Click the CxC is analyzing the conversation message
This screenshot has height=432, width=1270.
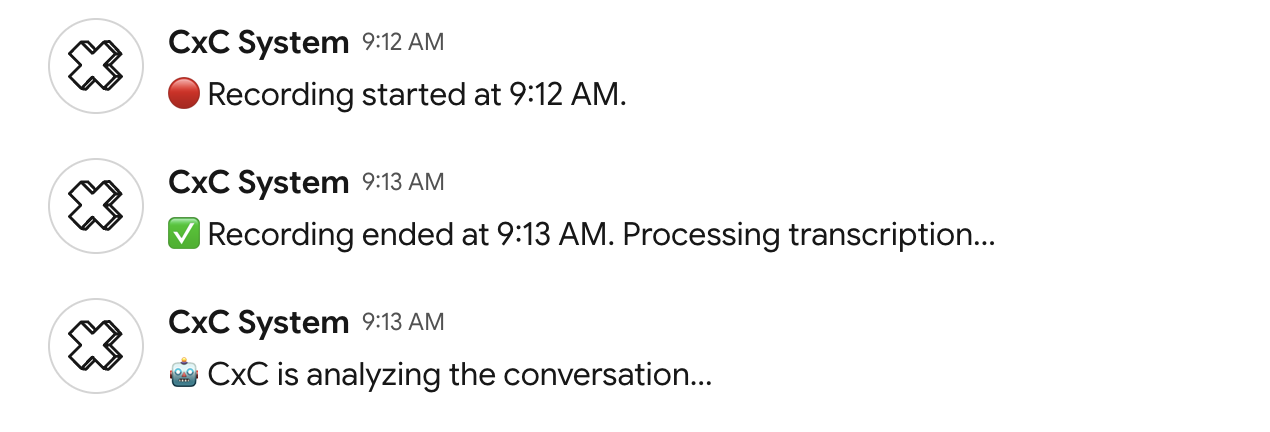click(460, 375)
